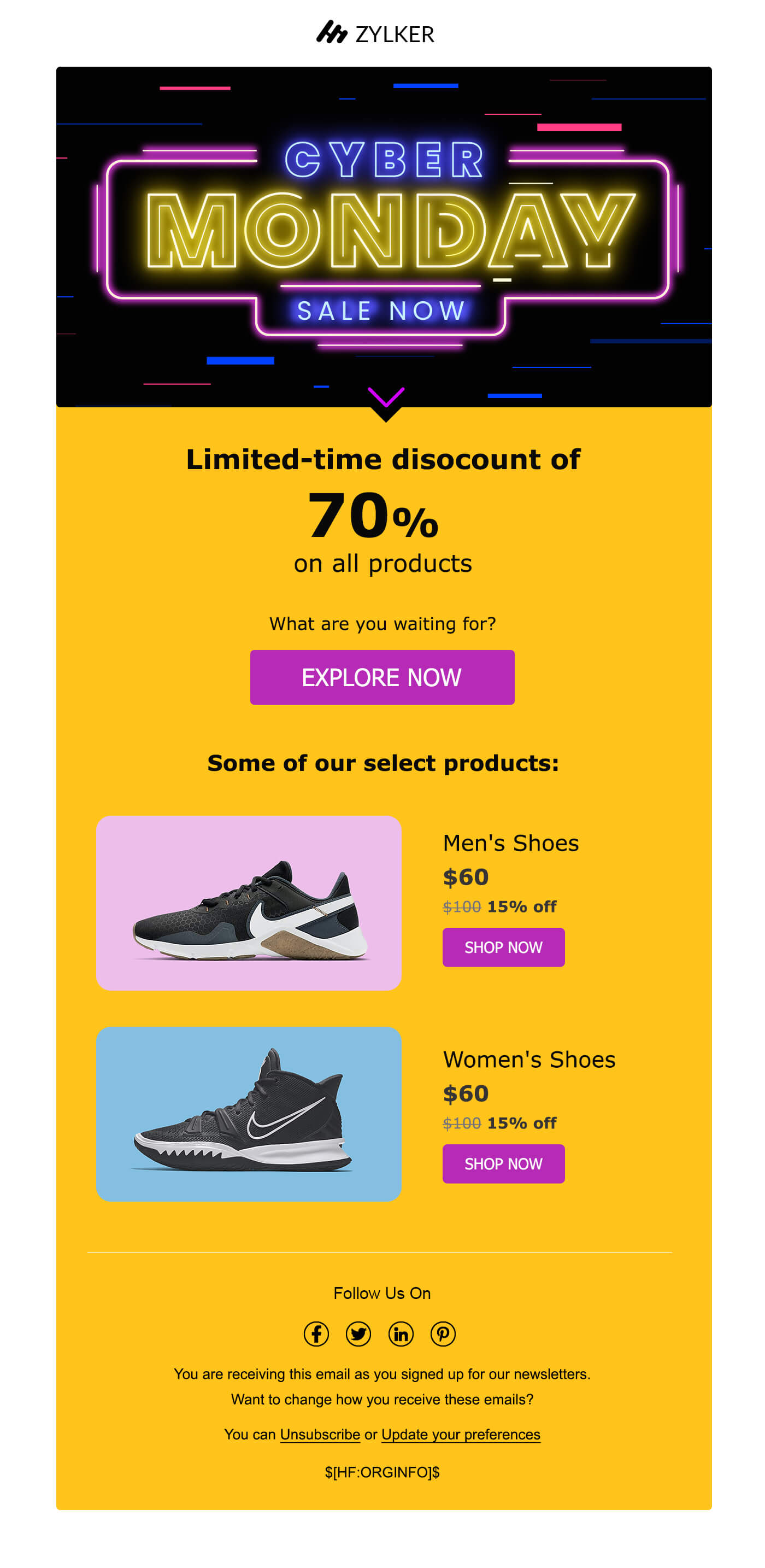Click the Women's Shoes product image

coord(248,1113)
